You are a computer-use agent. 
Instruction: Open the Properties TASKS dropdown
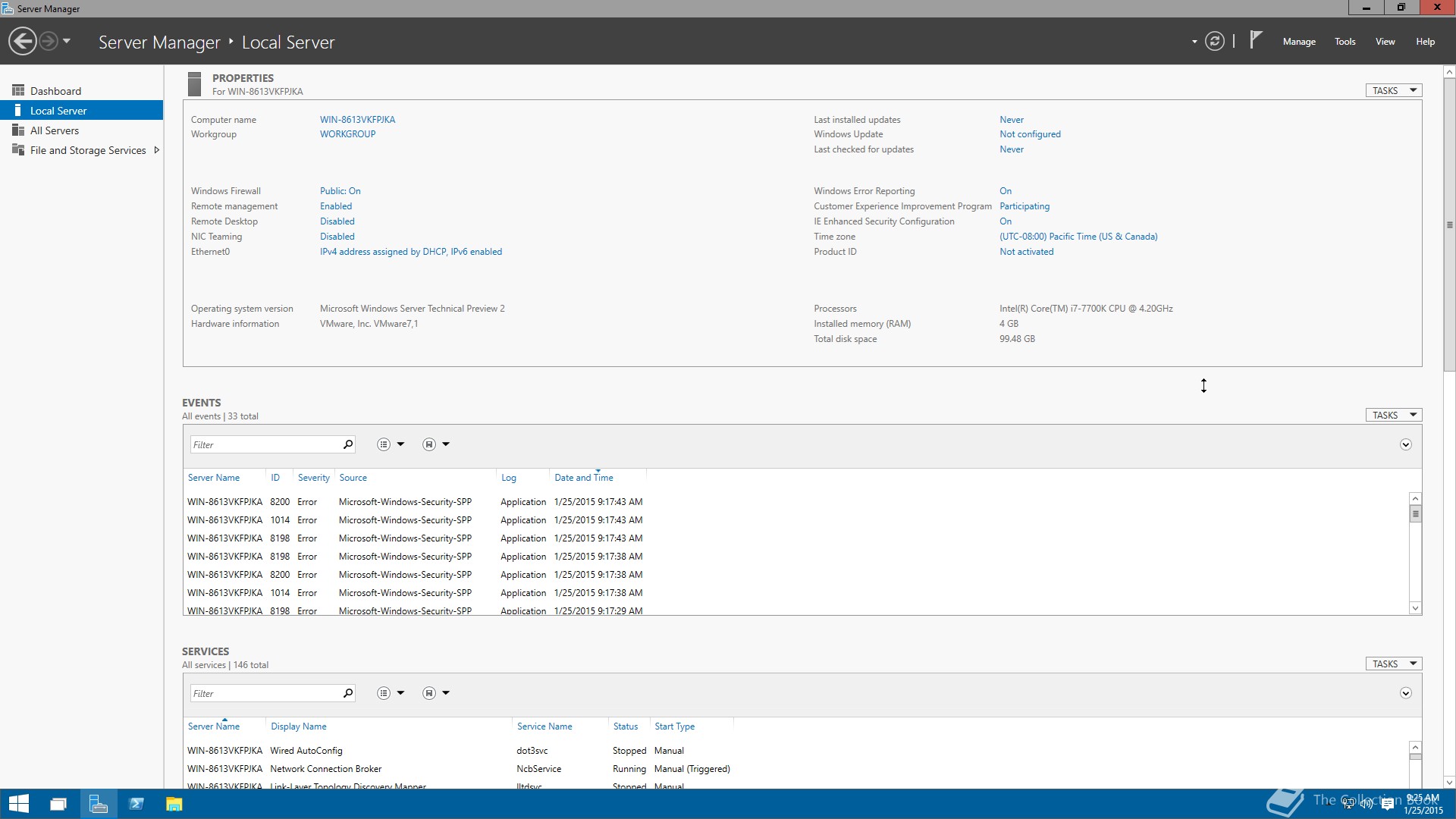1394,90
